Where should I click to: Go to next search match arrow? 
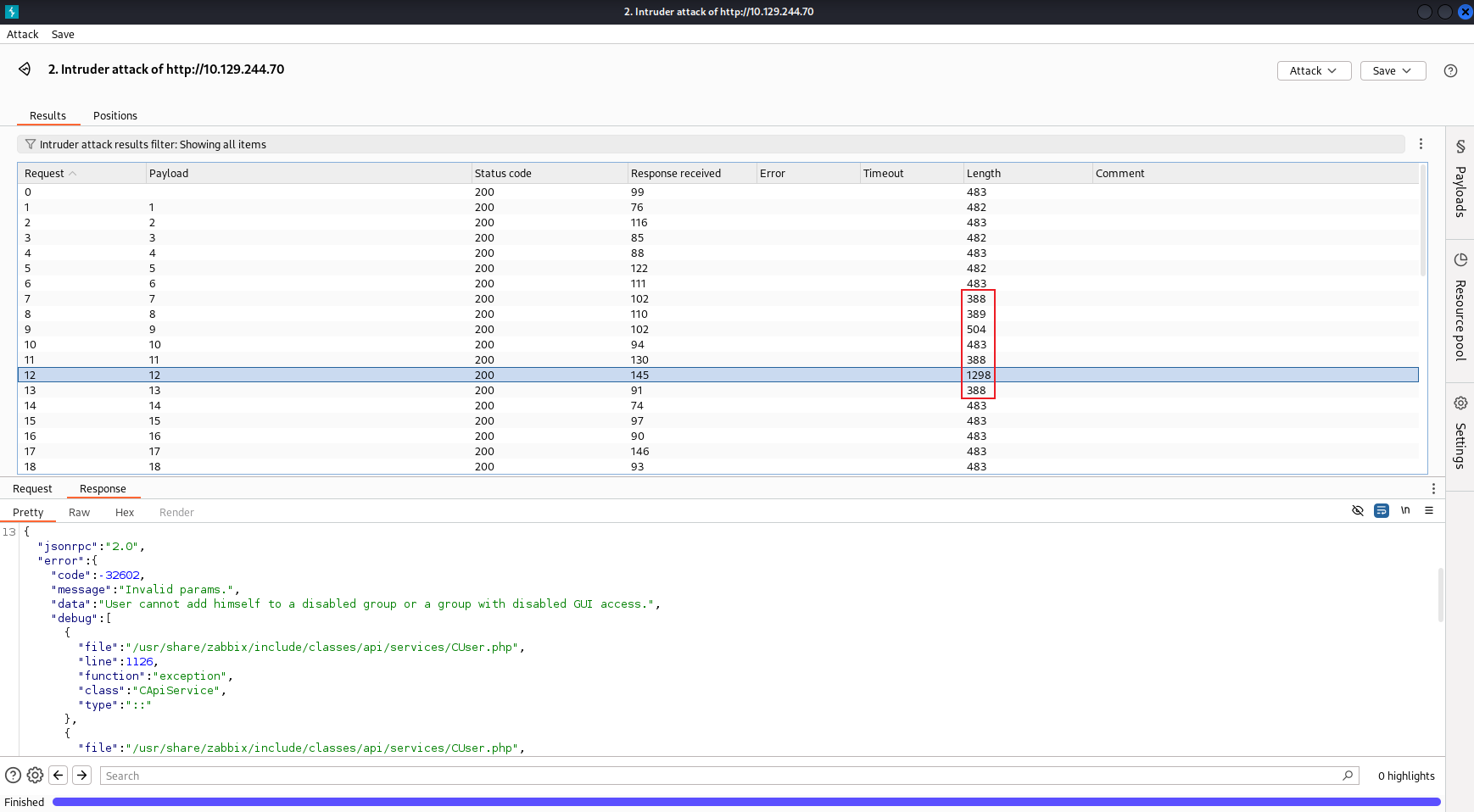point(82,775)
